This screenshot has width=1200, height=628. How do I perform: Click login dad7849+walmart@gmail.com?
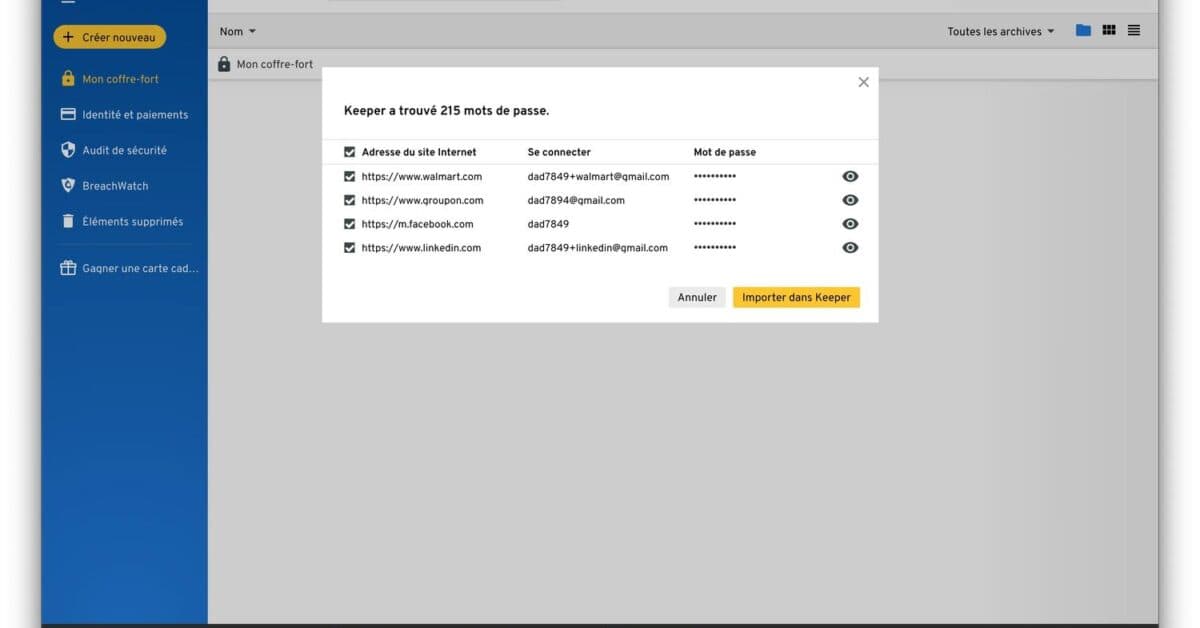point(598,176)
